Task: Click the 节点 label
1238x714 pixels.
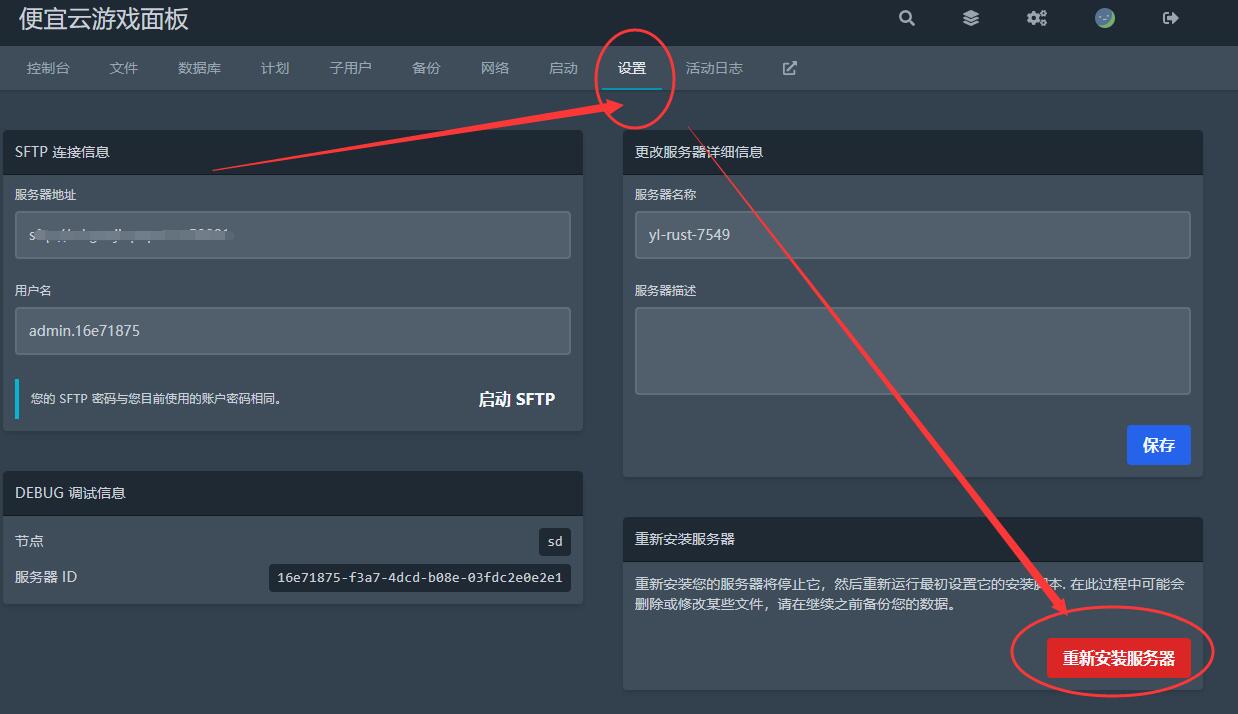Action: [x=29, y=541]
